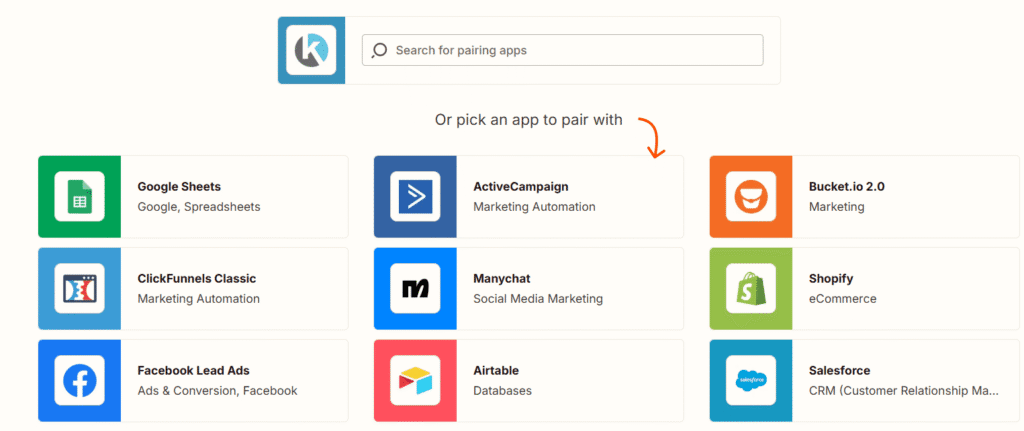This screenshot has width=1024, height=431.
Task: Open the Google Sheets app name link
Action: pyautogui.click(x=179, y=187)
